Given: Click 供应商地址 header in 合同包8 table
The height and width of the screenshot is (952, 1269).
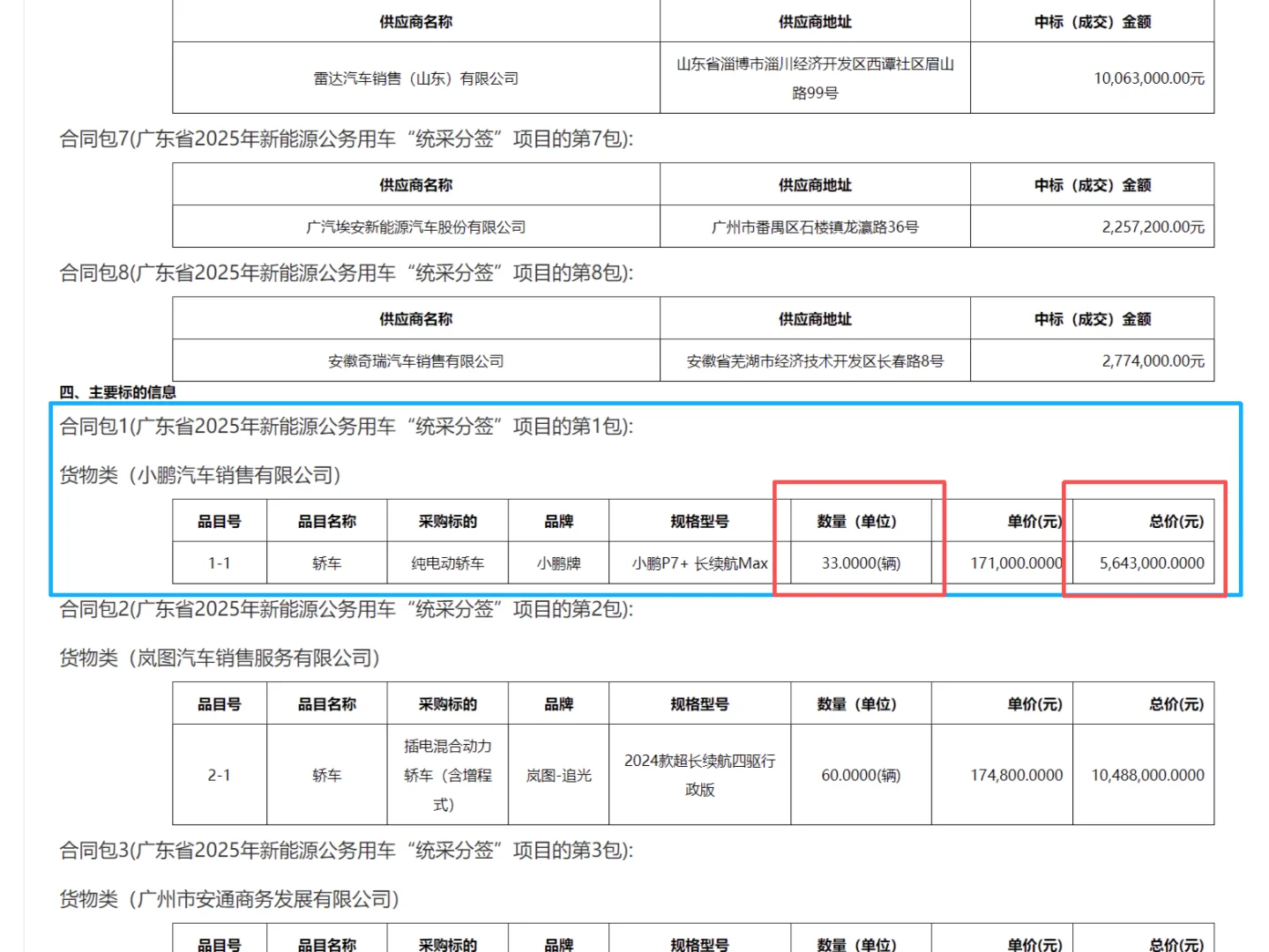Looking at the screenshot, I should pos(815,319).
